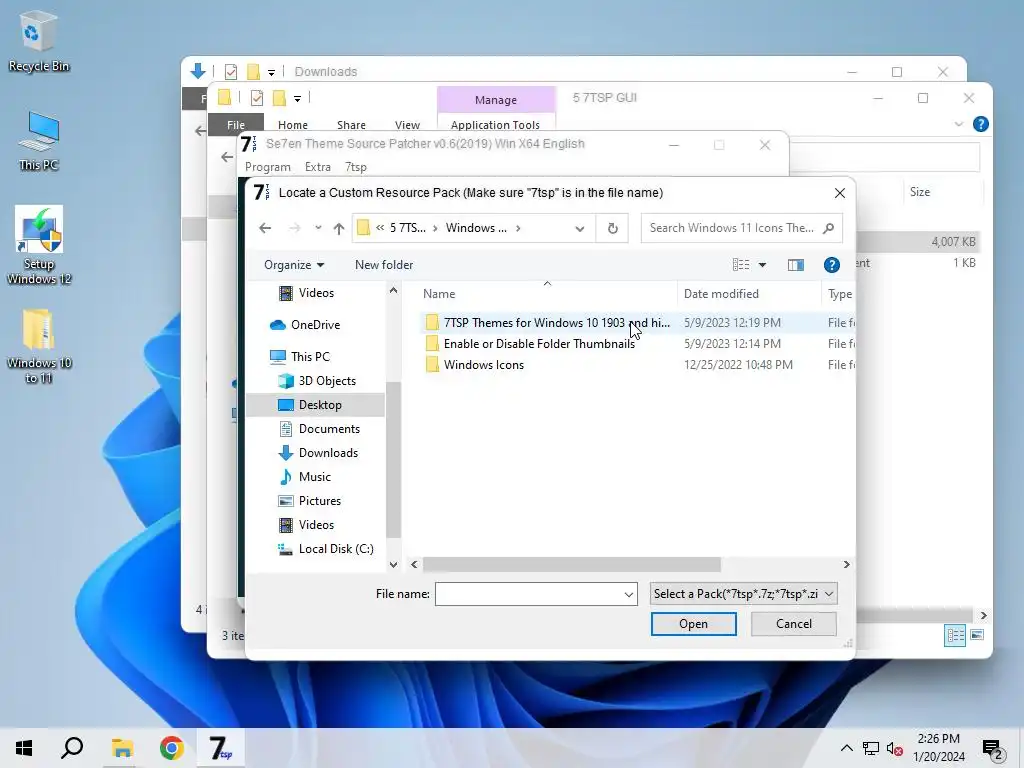The width and height of the screenshot is (1024, 768).
Task: Open File Explorer from the taskbar
Action: tap(122, 748)
